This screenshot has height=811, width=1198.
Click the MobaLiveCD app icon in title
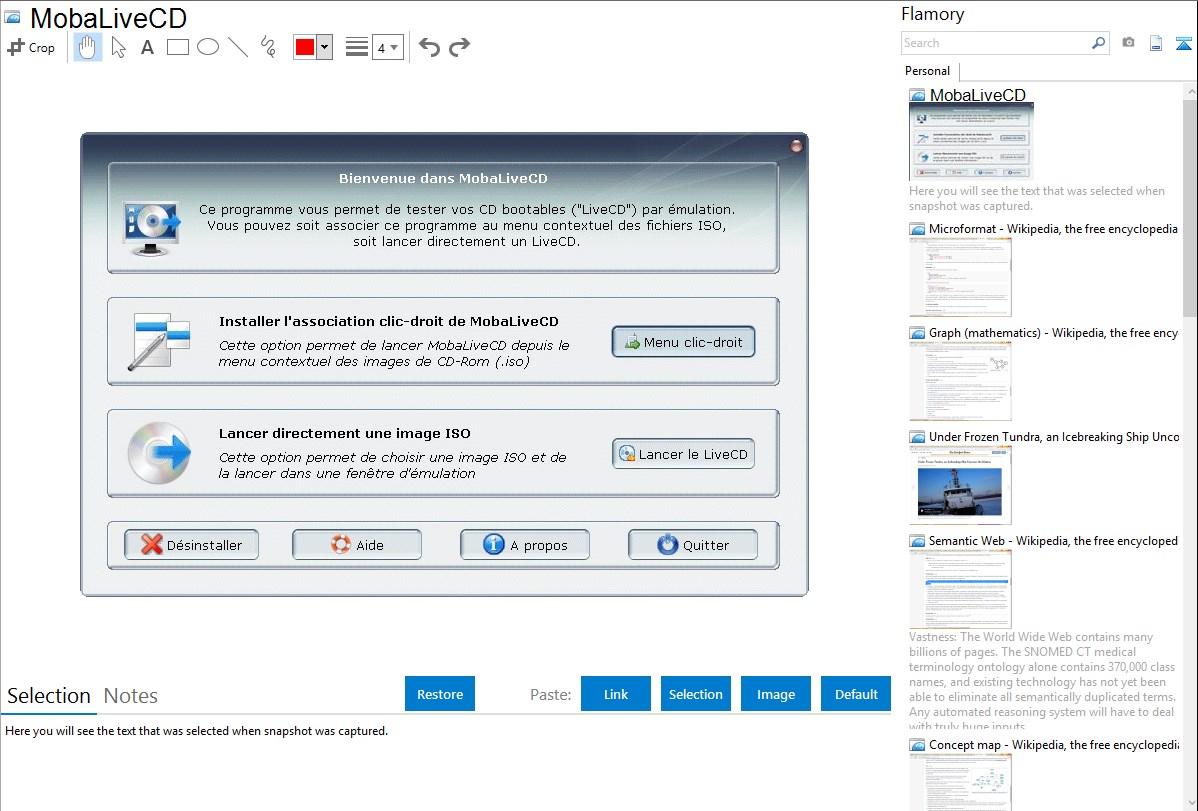13,17
